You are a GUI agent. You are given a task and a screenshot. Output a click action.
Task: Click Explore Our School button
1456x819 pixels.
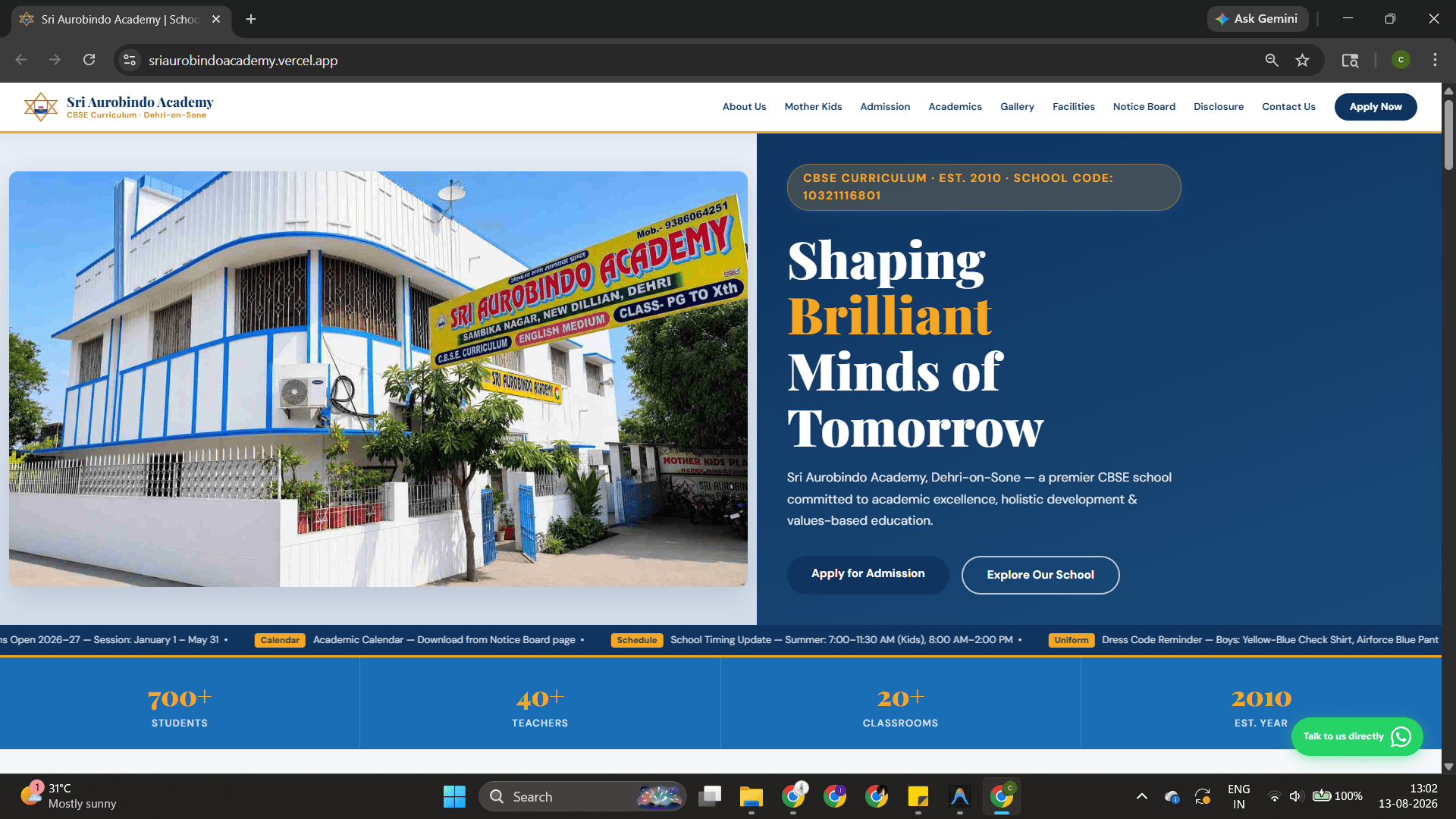click(x=1040, y=575)
